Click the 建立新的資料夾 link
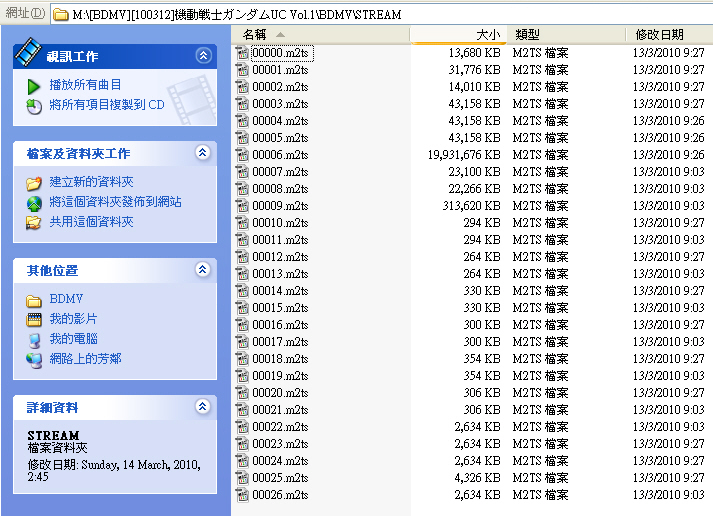The image size is (713, 516). [x=91, y=182]
